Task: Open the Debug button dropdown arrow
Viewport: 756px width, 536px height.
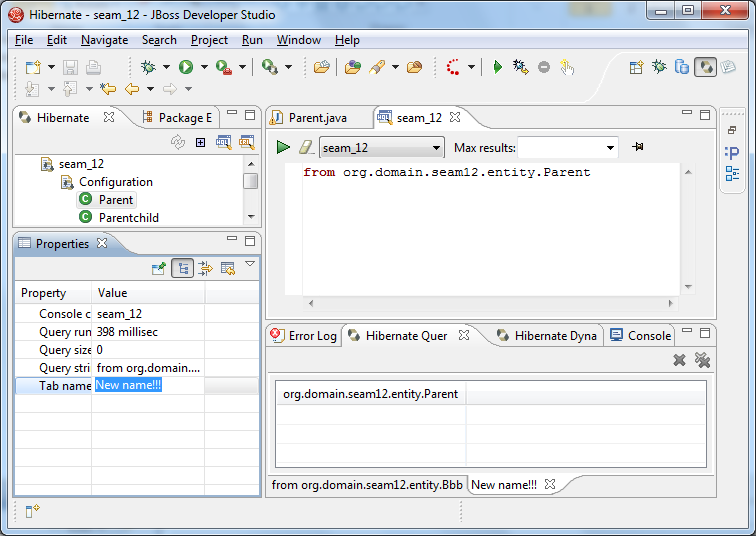Action: (x=166, y=67)
